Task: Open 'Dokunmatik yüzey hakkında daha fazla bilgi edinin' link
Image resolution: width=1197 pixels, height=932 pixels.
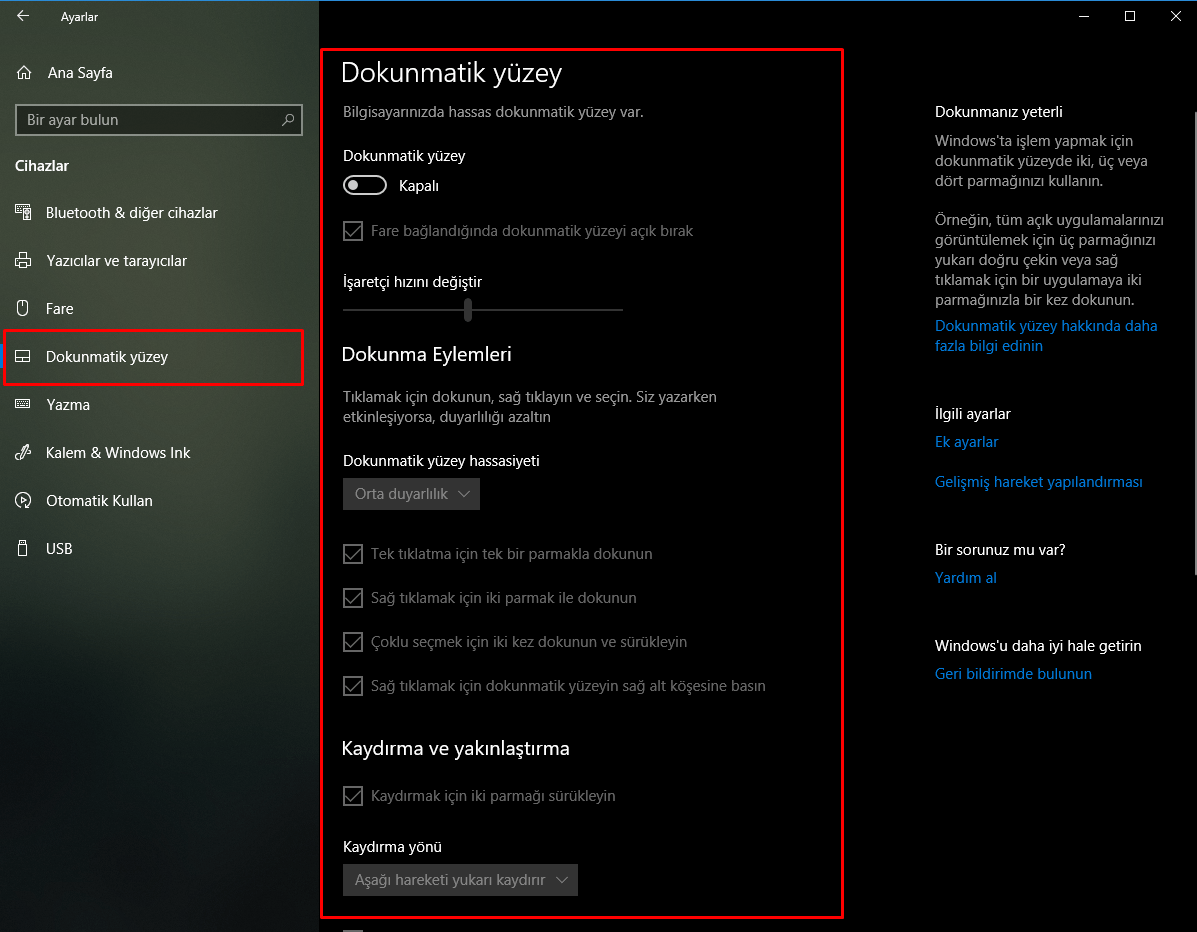Action: coord(1046,336)
